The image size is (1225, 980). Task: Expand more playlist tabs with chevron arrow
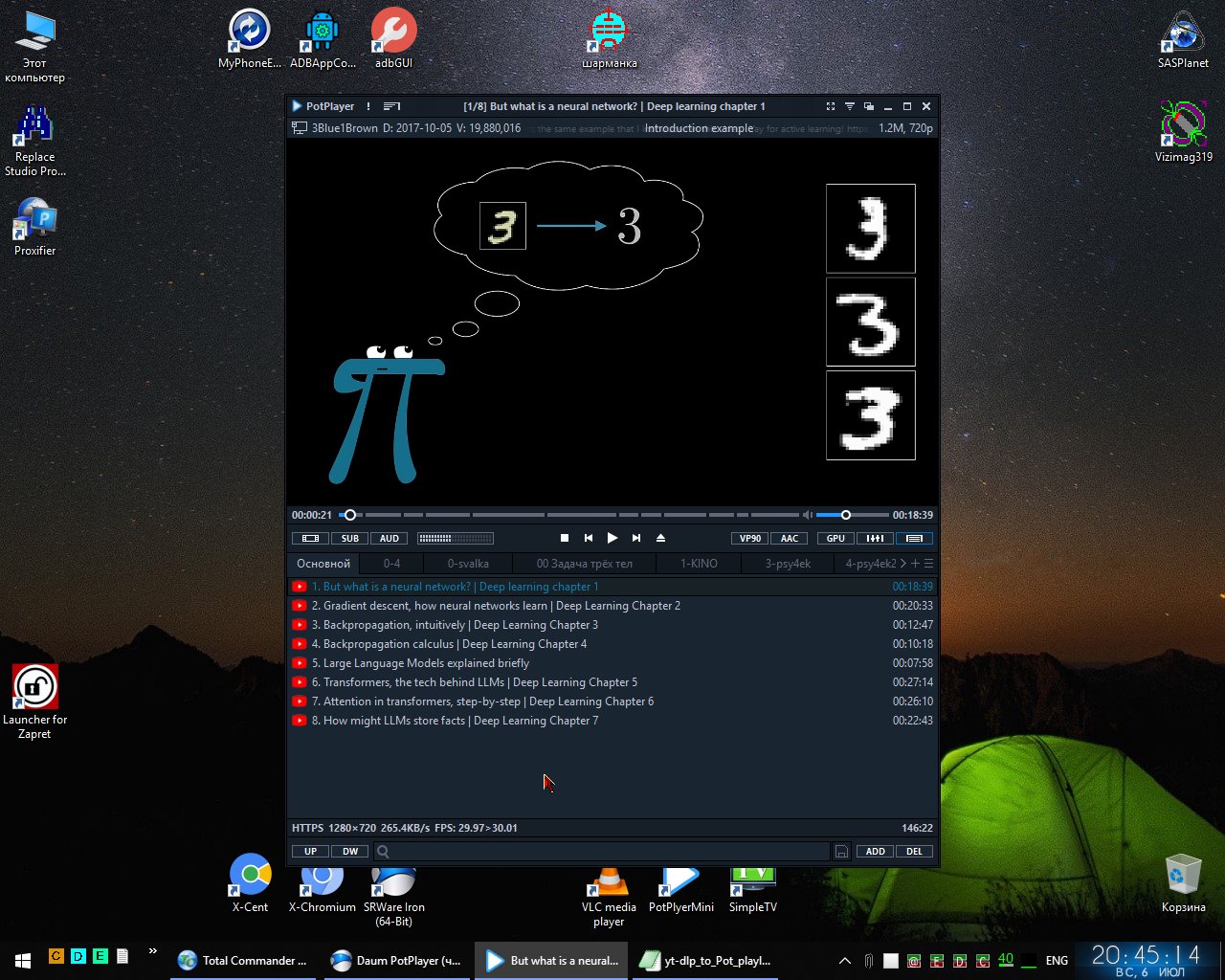(x=903, y=564)
